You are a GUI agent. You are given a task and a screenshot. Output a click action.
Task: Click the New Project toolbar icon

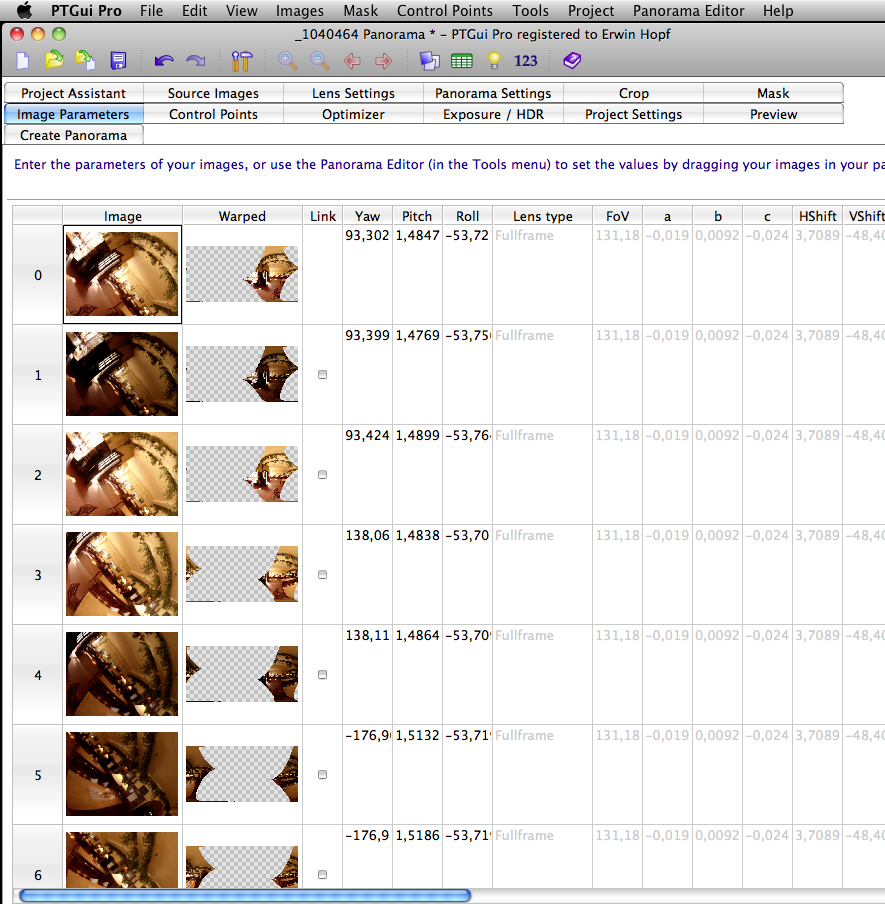click(x=23, y=61)
